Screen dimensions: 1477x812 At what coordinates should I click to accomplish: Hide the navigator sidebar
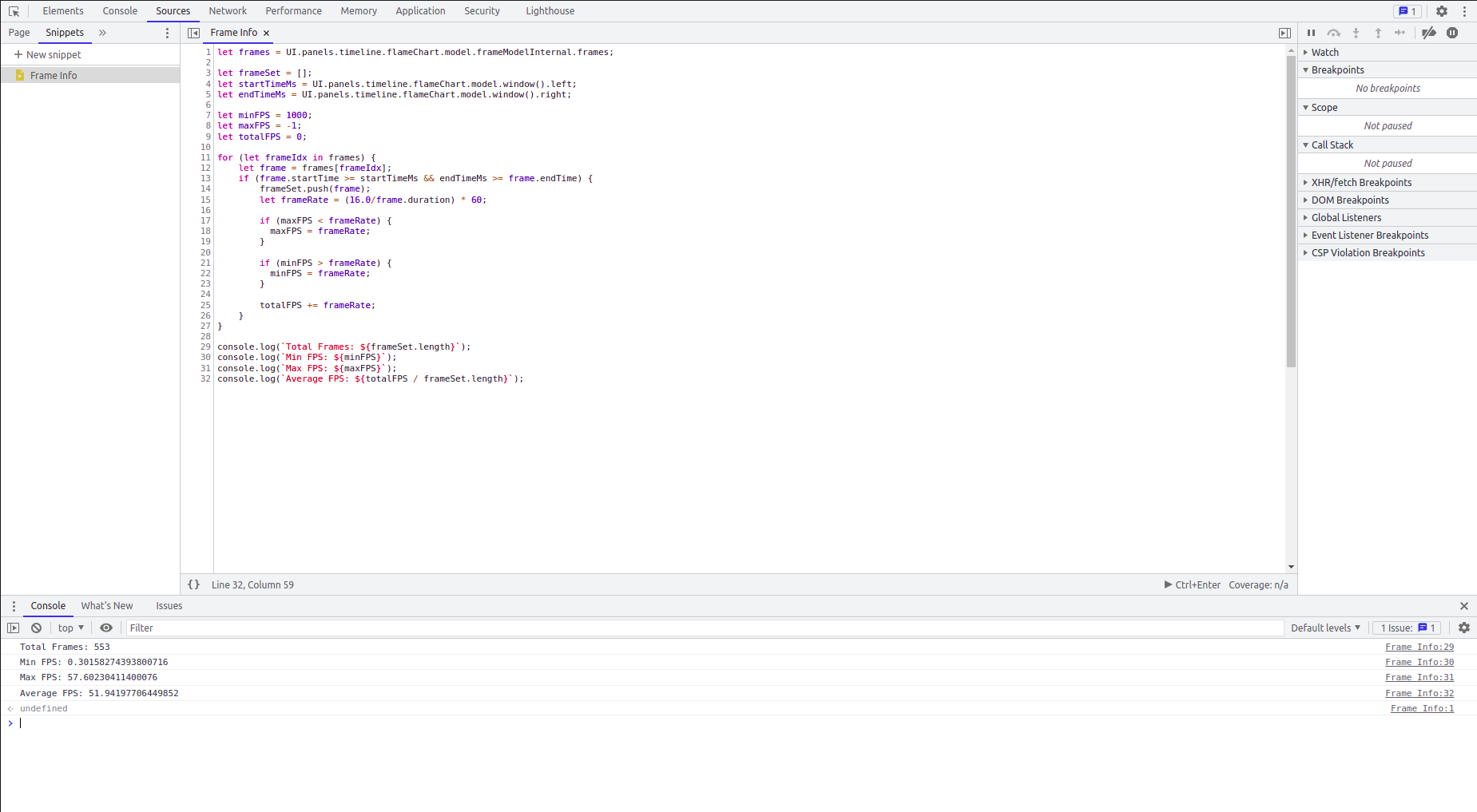193,33
